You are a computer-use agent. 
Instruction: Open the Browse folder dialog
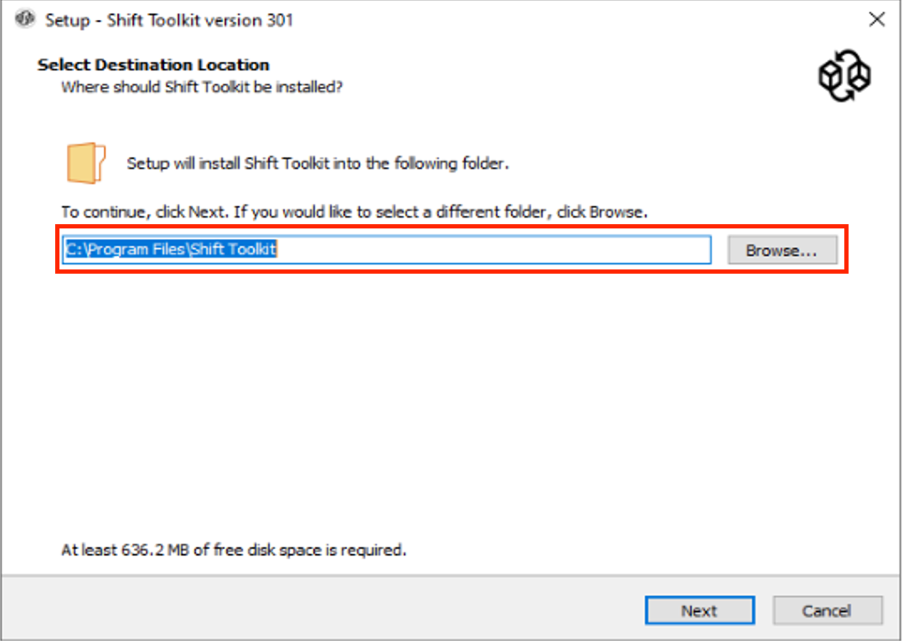(781, 251)
